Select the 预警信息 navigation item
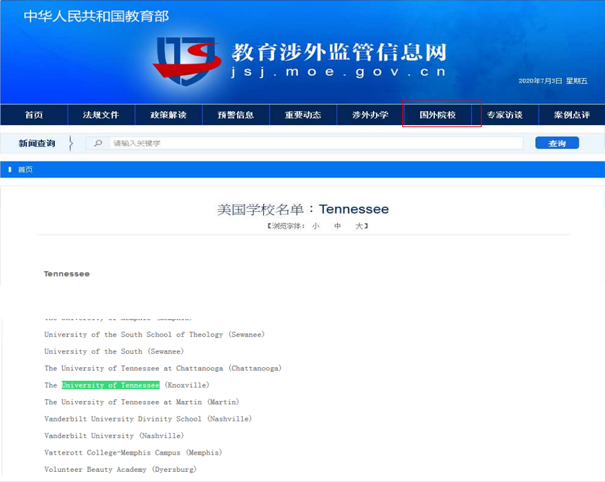Image resolution: width=605 pixels, height=482 pixels. coord(236,115)
